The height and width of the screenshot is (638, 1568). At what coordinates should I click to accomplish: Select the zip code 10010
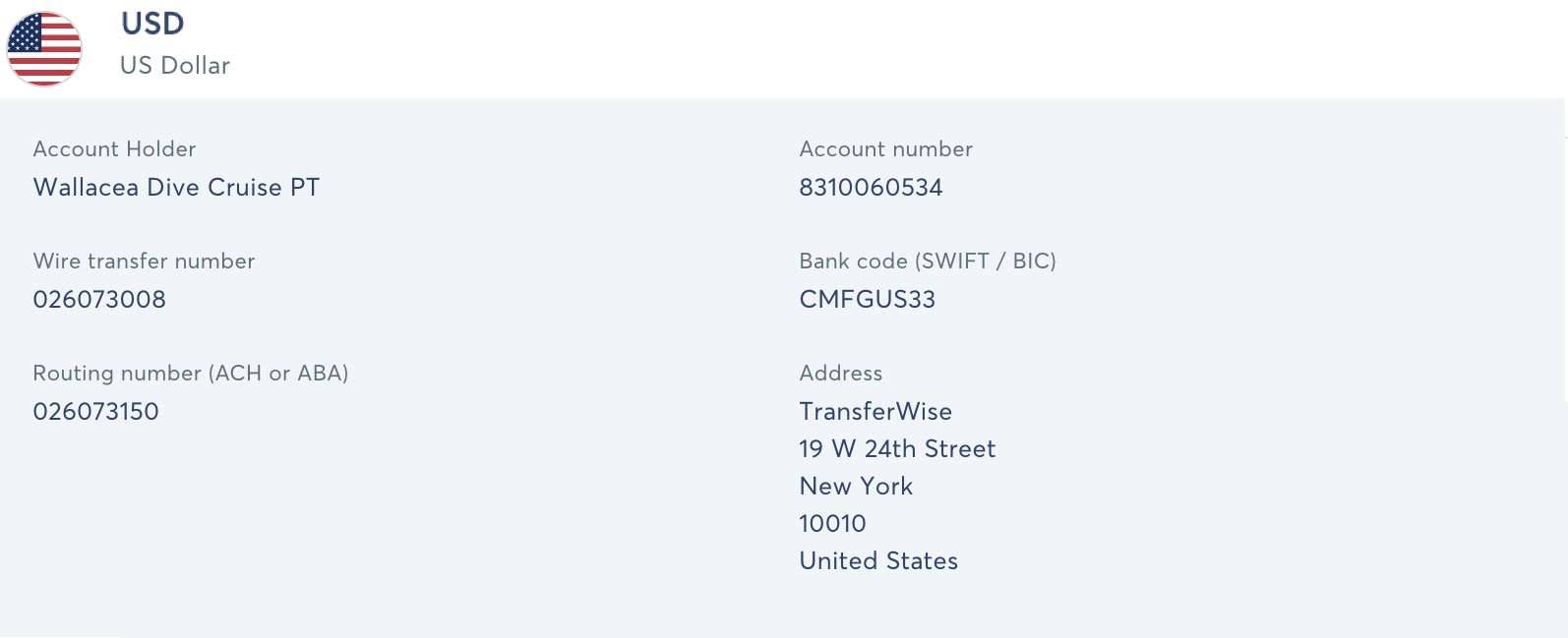(832, 524)
